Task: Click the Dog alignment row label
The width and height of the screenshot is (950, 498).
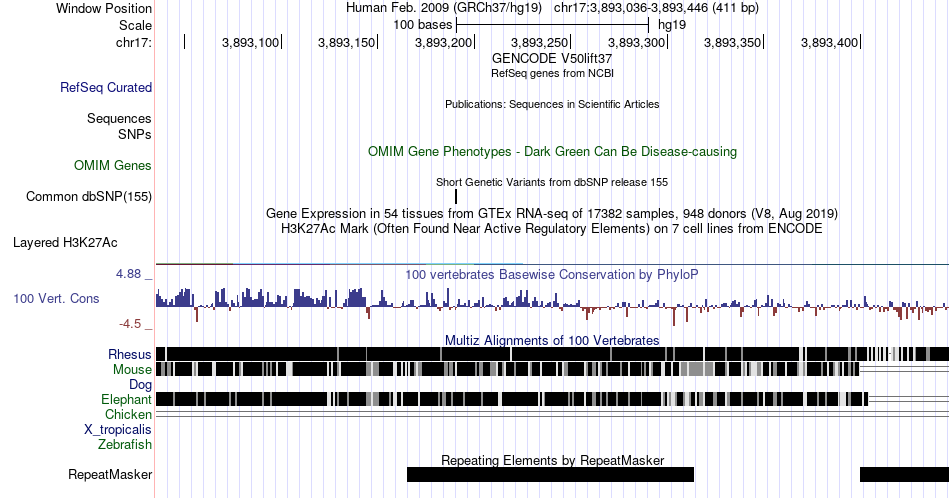Action: tap(141, 385)
